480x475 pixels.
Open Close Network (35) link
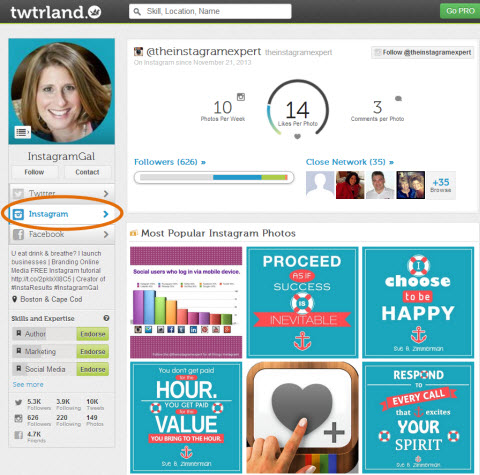pyautogui.click(x=350, y=162)
